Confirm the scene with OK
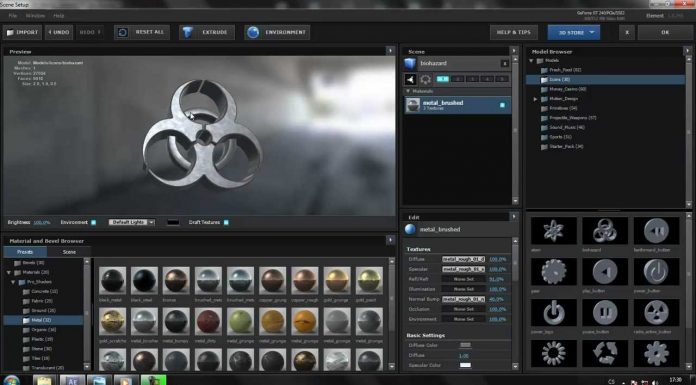 click(664, 32)
